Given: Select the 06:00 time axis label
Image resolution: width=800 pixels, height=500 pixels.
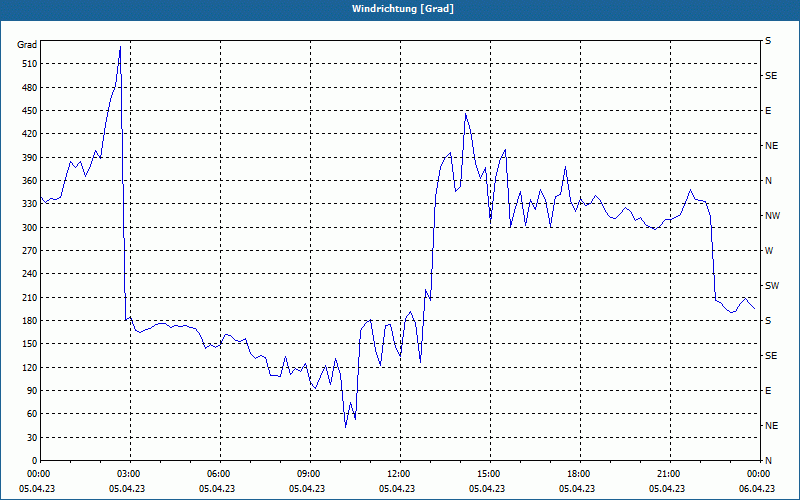Looking at the screenshot, I should [x=217, y=473].
